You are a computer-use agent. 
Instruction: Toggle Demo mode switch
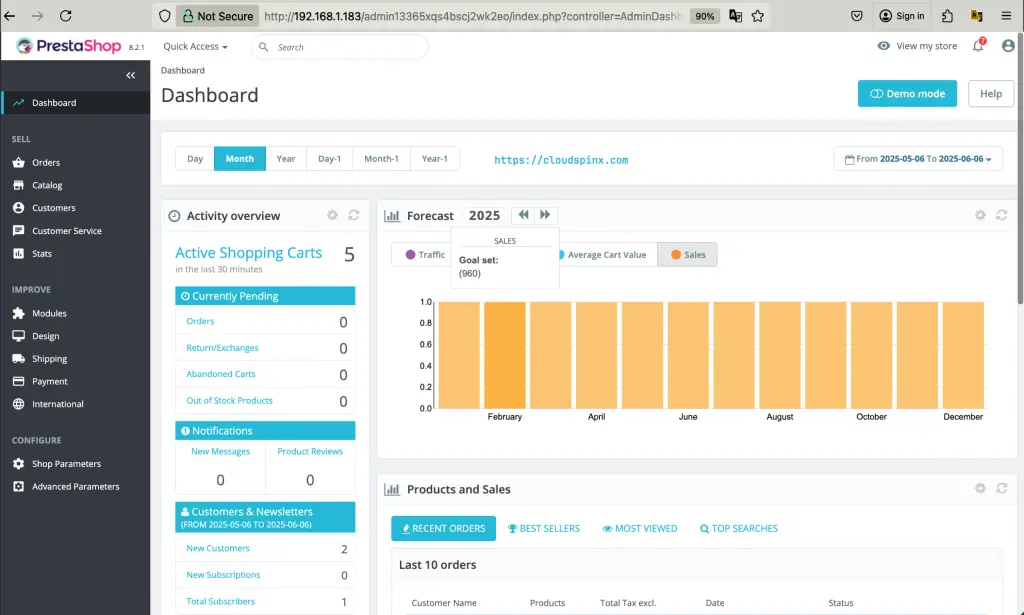coord(907,94)
